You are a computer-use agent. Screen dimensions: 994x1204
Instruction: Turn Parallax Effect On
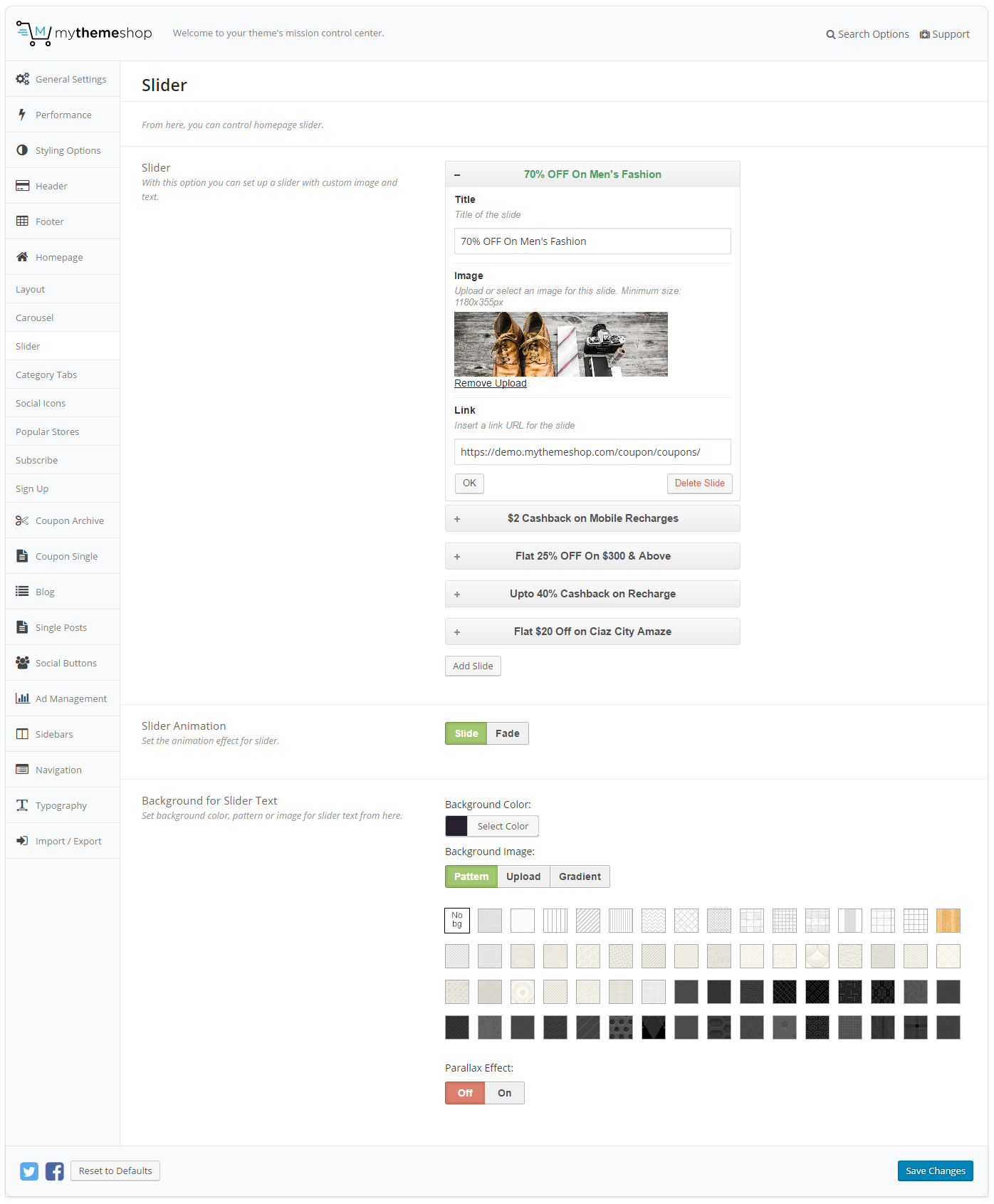(x=504, y=1093)
